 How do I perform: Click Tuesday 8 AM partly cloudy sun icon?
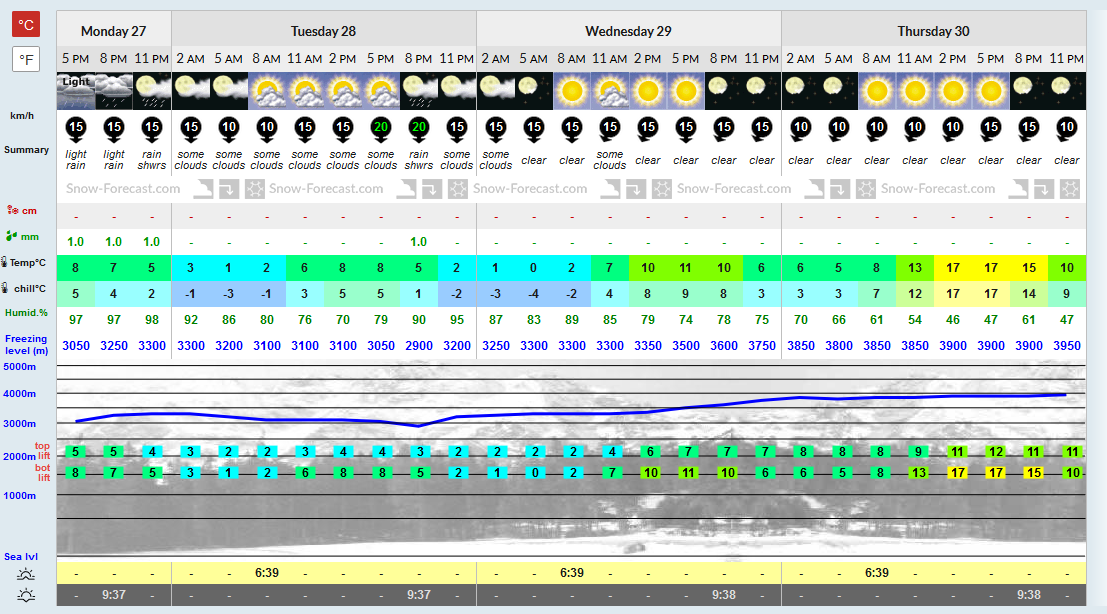[267, 91]
